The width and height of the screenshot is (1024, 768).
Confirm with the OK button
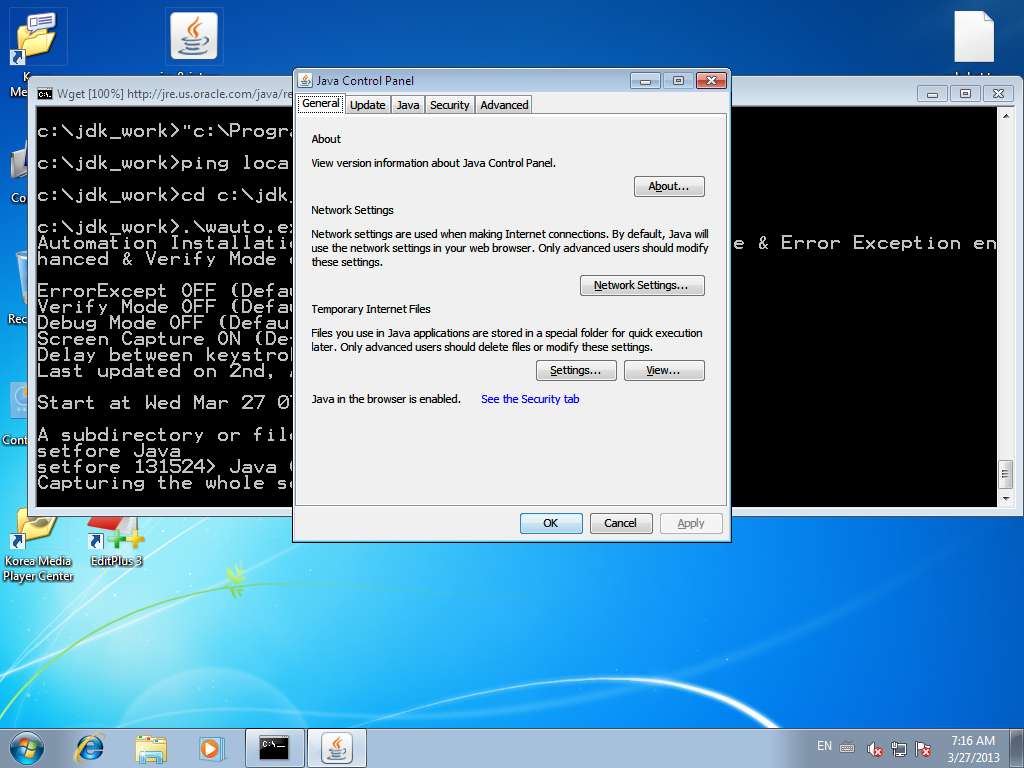551,523
